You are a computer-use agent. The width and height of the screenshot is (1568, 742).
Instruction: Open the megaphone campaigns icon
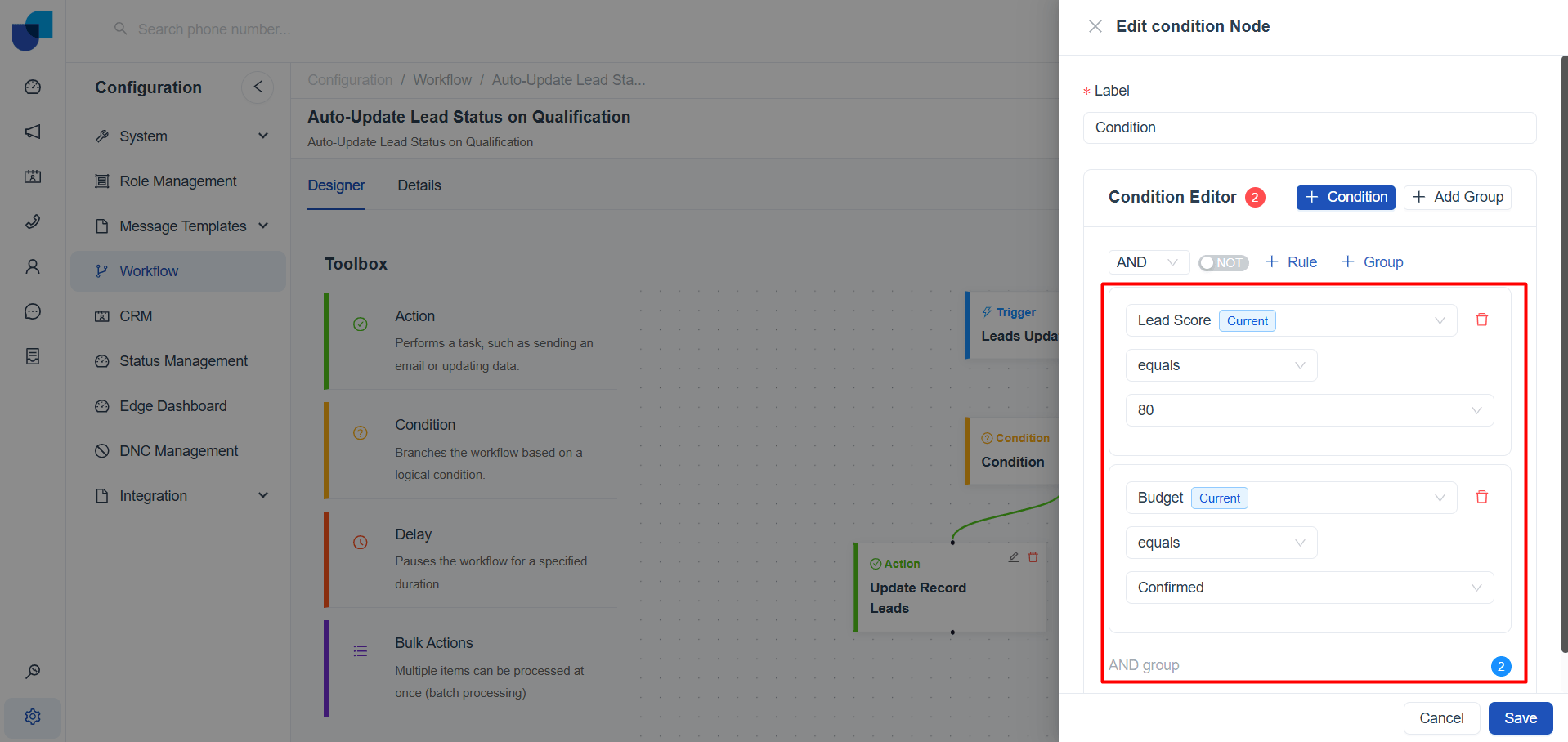pyautogui.click(x=33, y=132)
